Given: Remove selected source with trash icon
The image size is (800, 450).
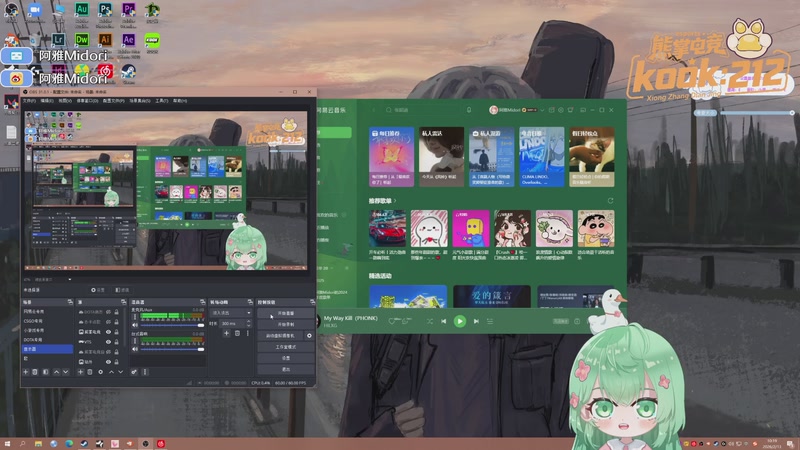Looking at the screenshot, I should 90,372.
